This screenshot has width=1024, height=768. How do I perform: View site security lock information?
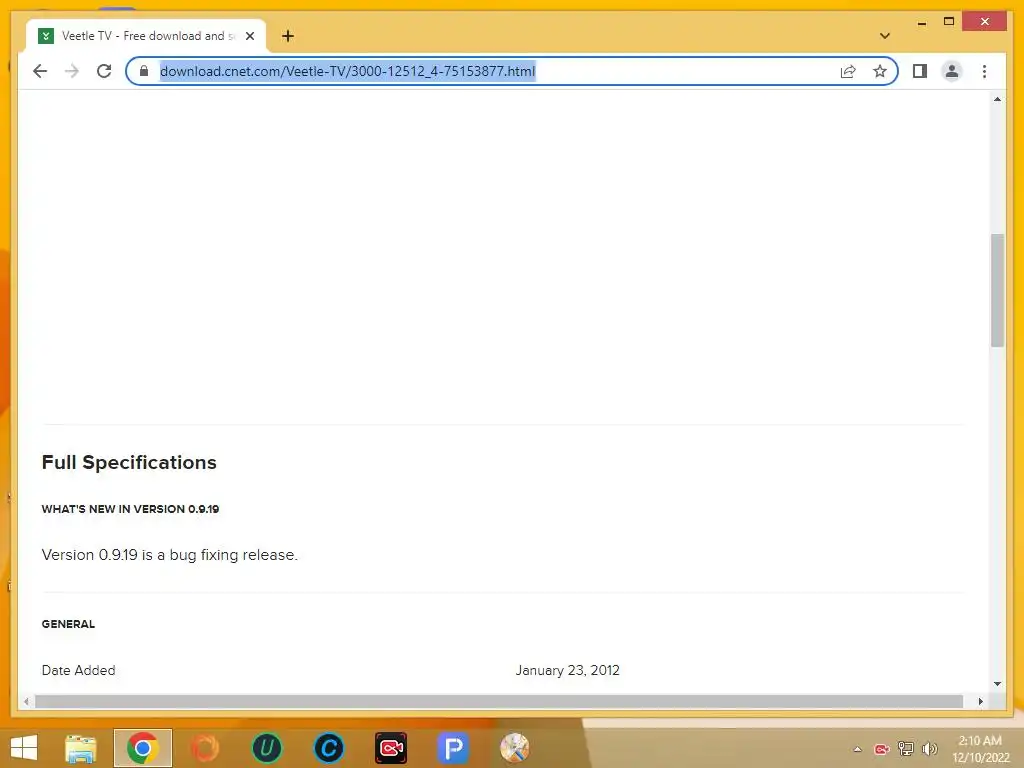[144, 71]
